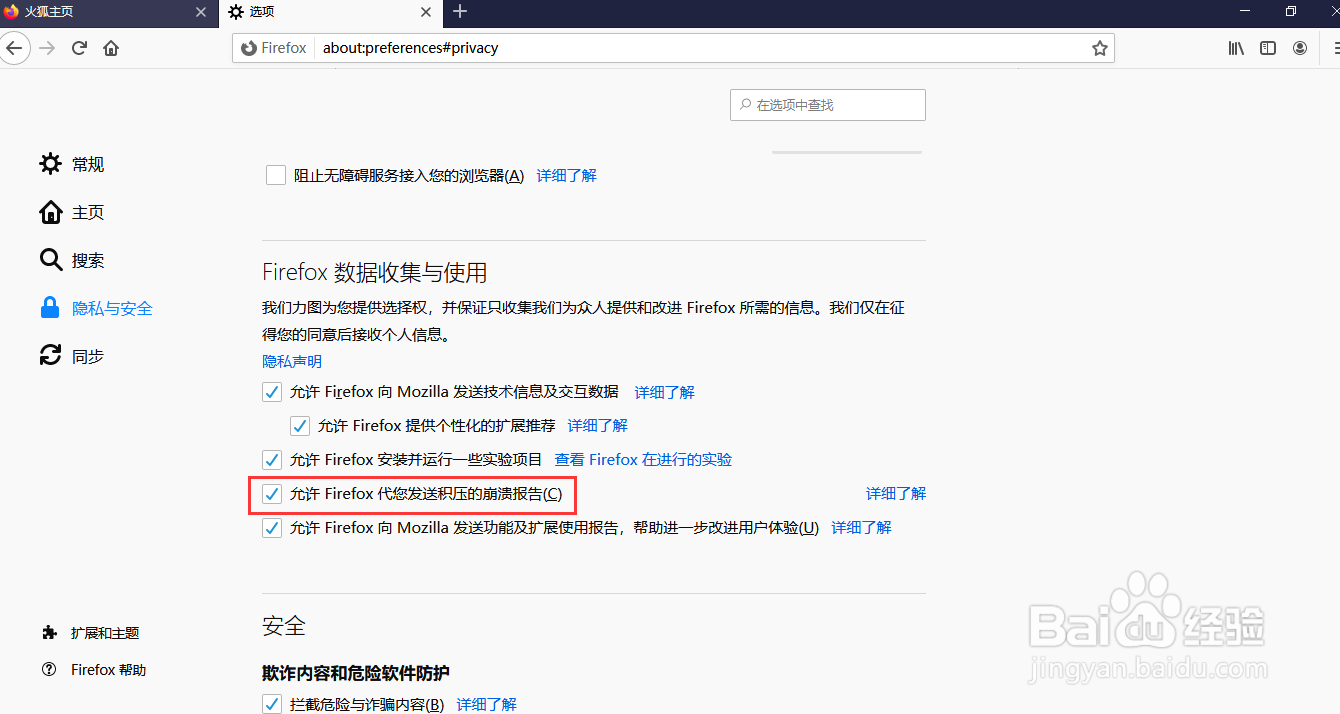Enable 阻止无障碍服务接入您的浏览器 checkbox
The image size is (1340, 714).
276,175
